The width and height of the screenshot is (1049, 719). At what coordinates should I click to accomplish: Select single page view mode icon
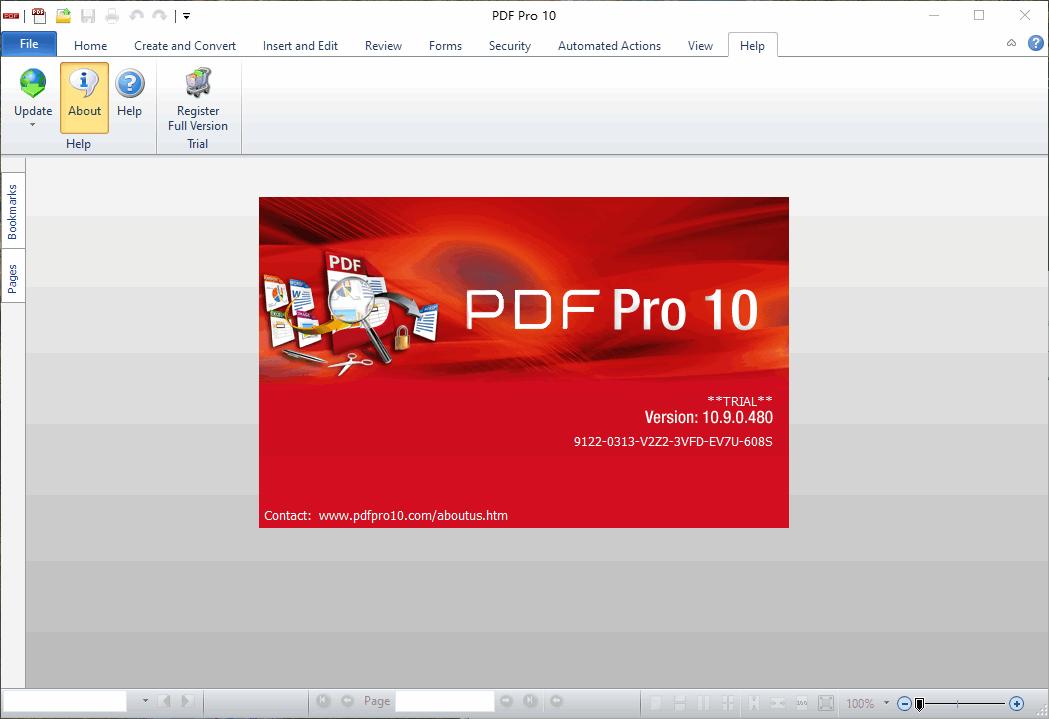coord(656,703)
